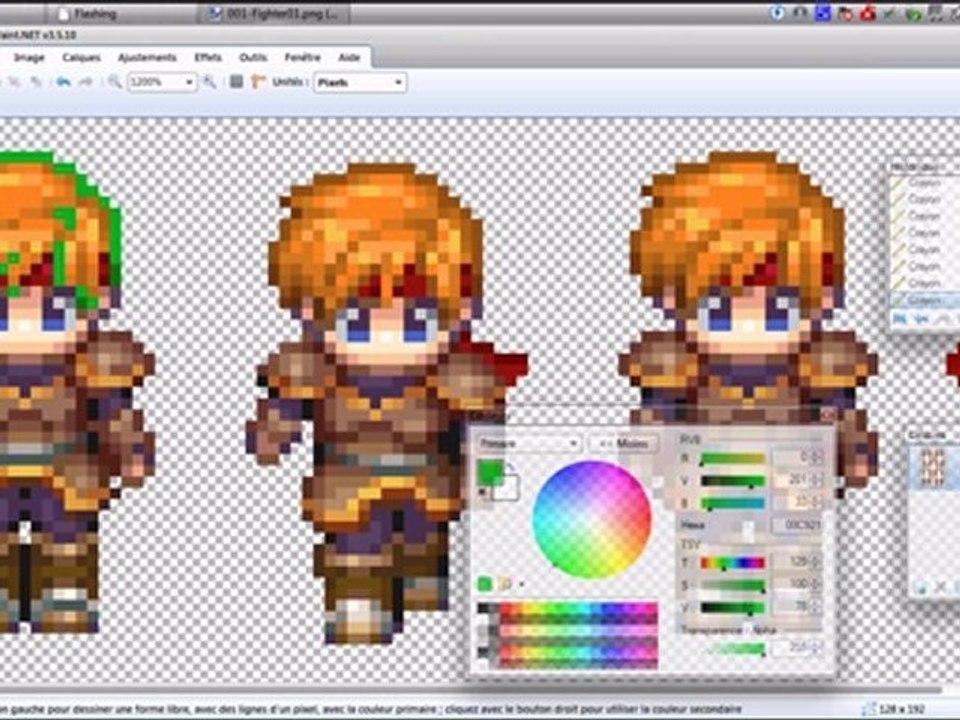The height and width of the screenshot is (720, 960).
Task: Click the swap colors arrow icon
Action: [512, 468]
